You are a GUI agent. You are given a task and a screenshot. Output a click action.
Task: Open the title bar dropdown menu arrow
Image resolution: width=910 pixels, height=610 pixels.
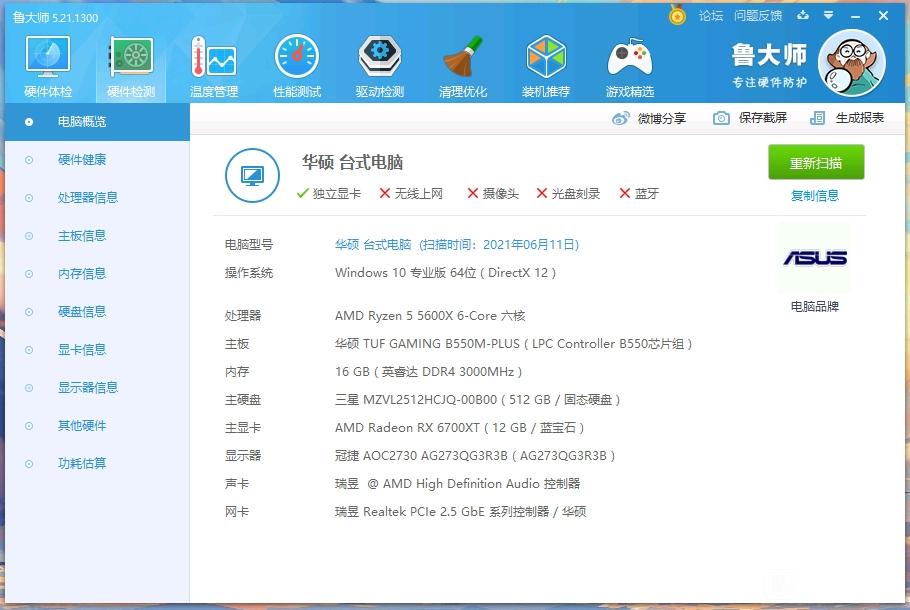pyautogui.click(x=829, y=16)
